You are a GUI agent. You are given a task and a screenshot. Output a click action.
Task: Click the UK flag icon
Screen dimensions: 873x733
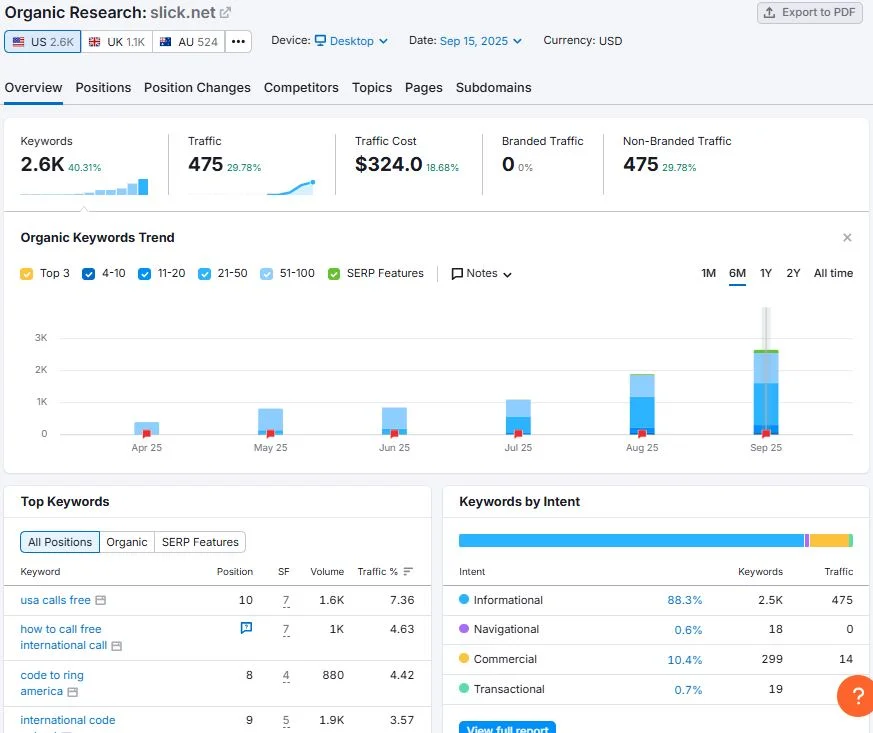click(95, 42)
